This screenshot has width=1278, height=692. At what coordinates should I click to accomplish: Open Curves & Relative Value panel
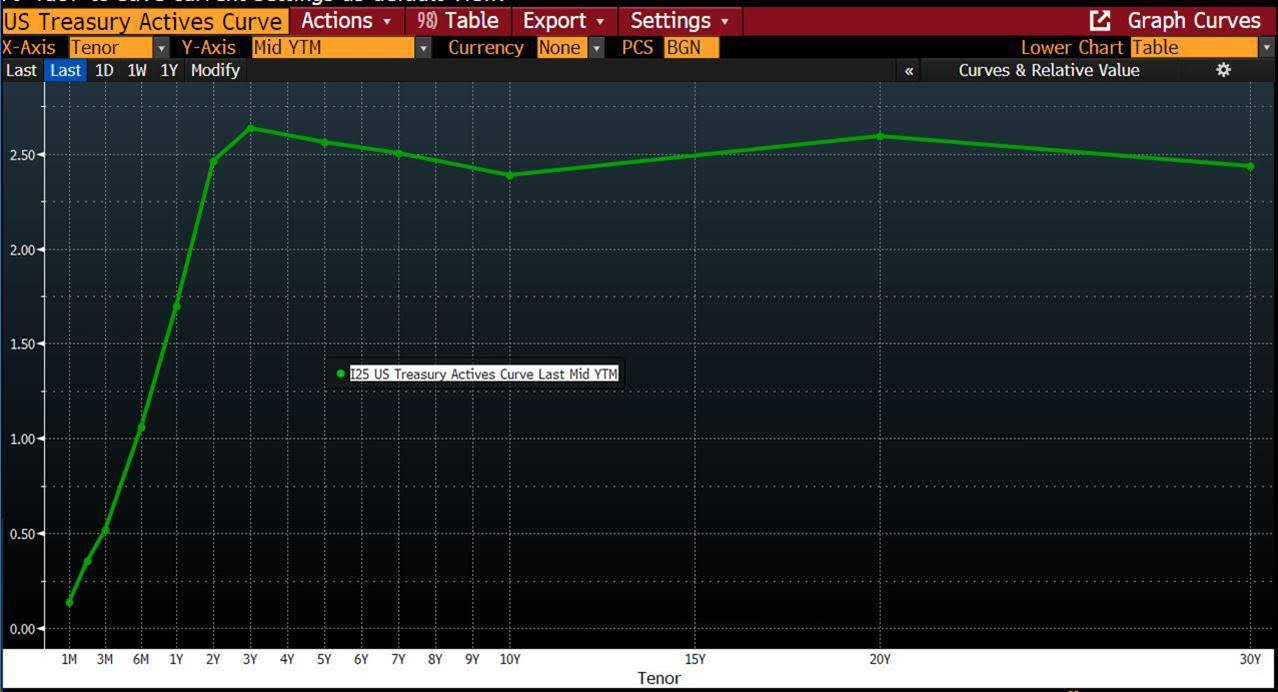(x=1049, y=70)
